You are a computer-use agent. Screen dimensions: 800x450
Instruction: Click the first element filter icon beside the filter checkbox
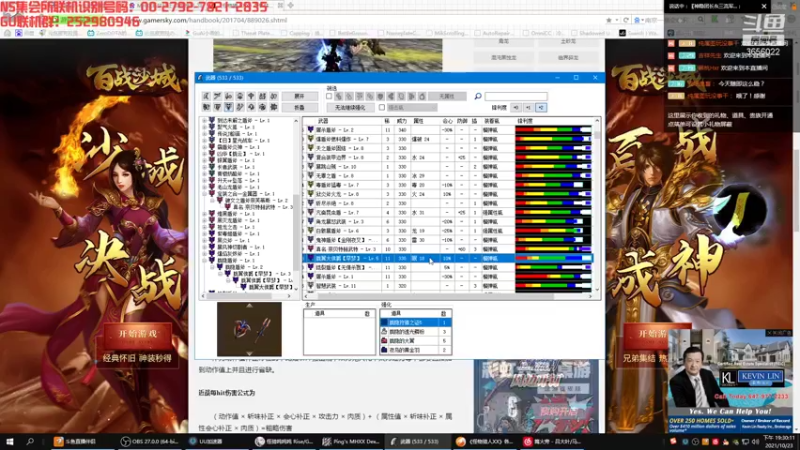point(339,96)
